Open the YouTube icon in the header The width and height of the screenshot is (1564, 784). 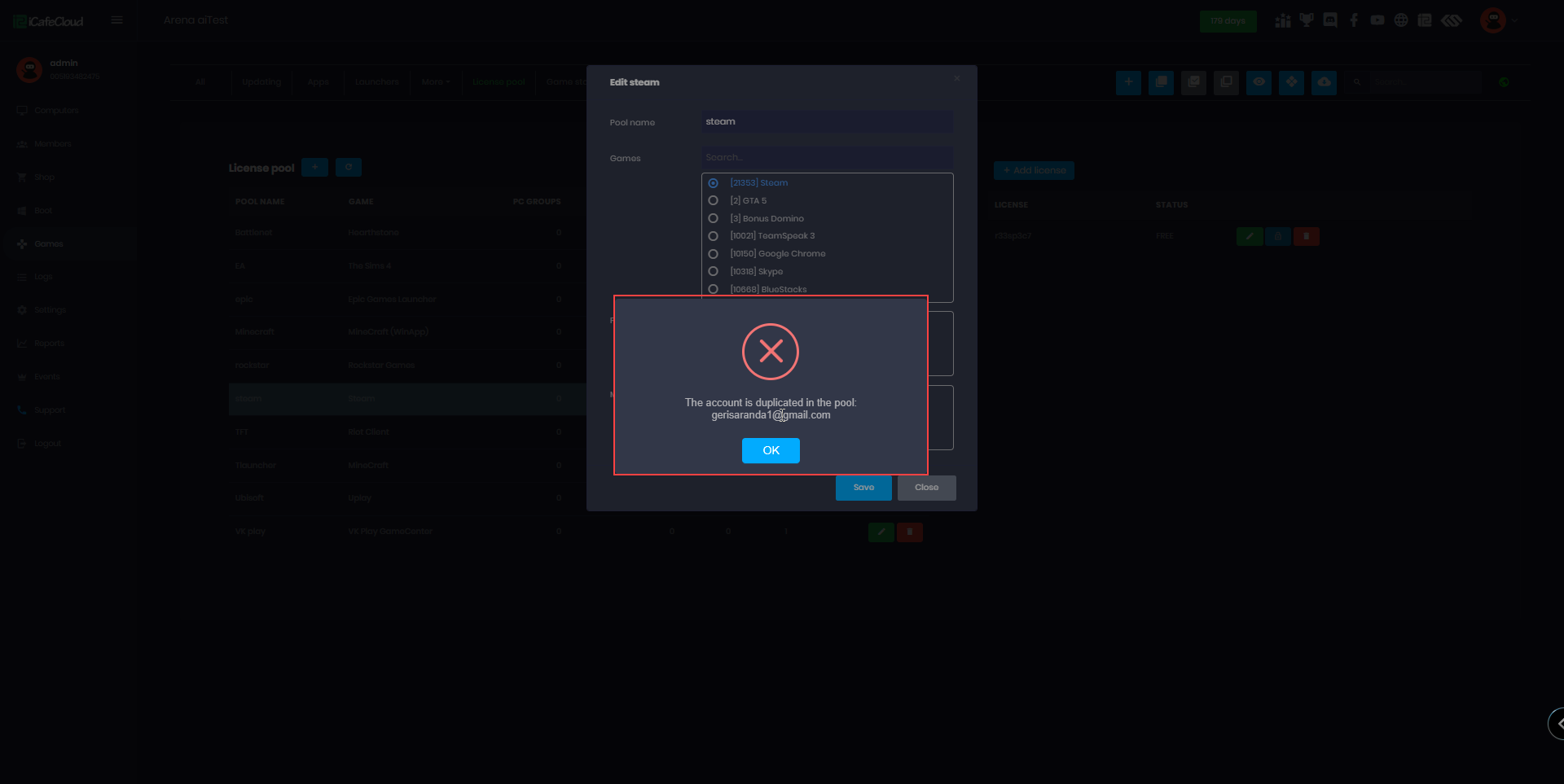[x=1377, y=20]
